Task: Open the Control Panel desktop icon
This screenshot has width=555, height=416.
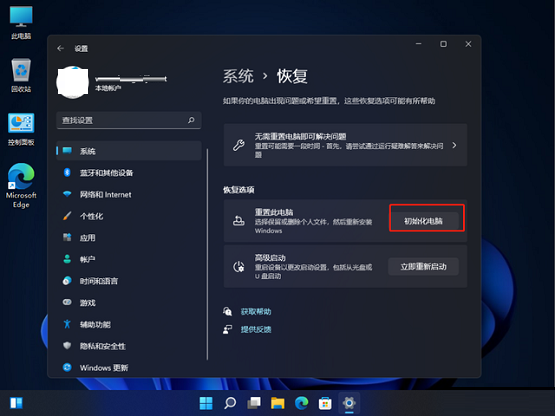Action: coord(21,129)
